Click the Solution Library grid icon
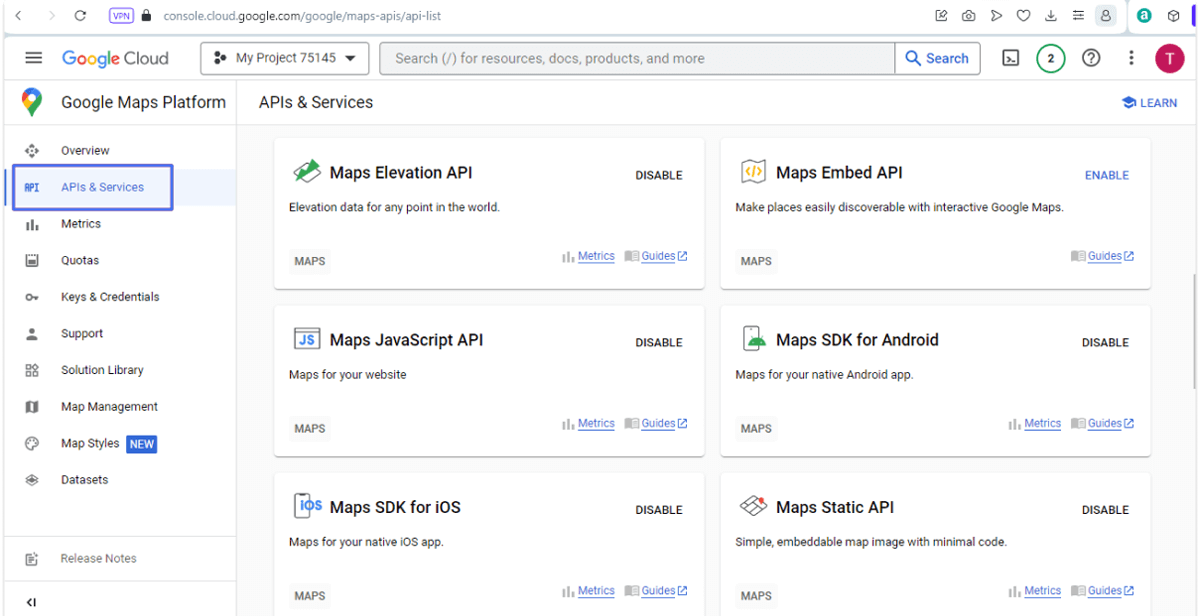The height and width of the screenshot is (616, 1200). click(x=32, y=370)
